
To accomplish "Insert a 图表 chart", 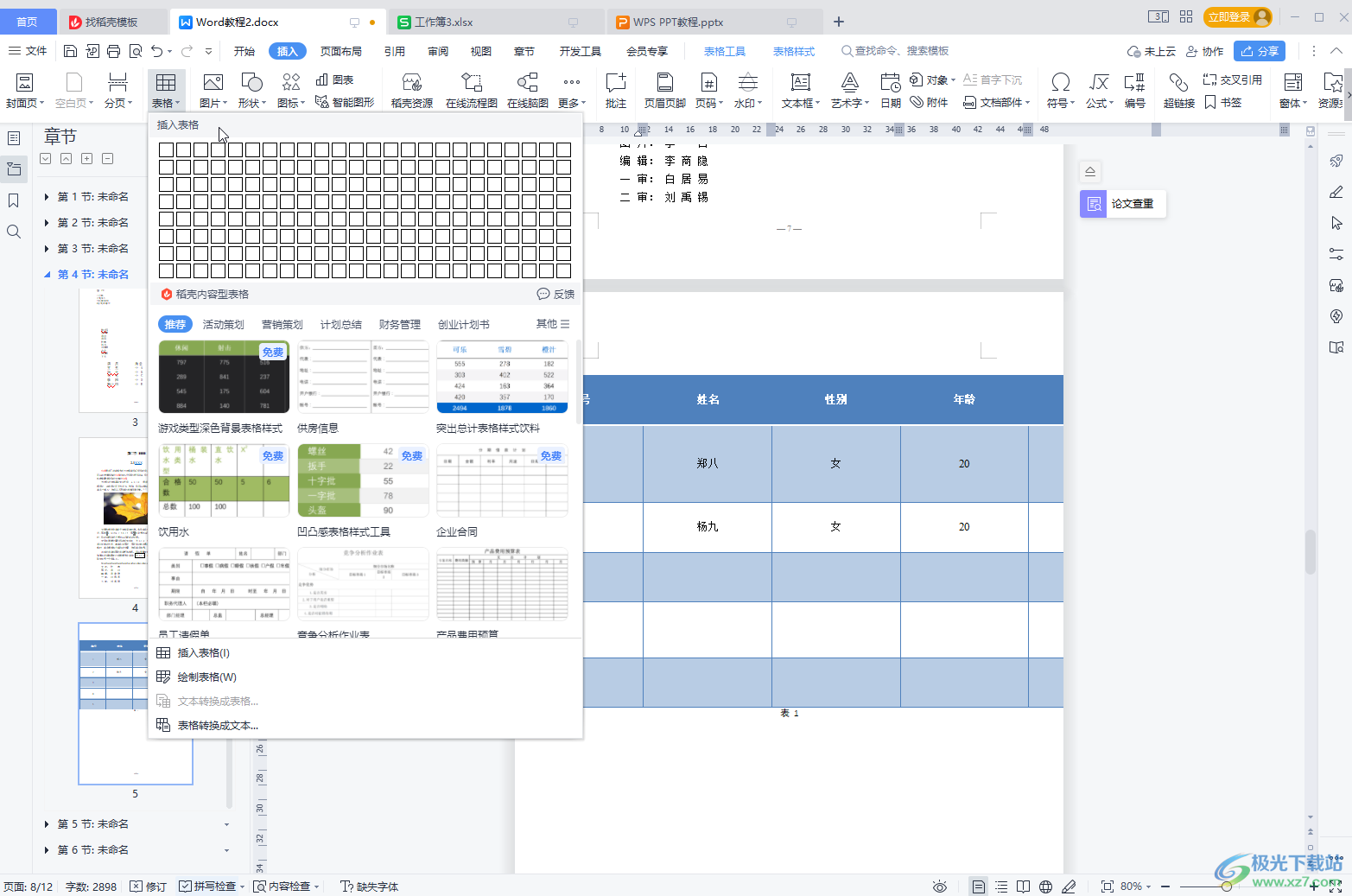I will 335,79.
